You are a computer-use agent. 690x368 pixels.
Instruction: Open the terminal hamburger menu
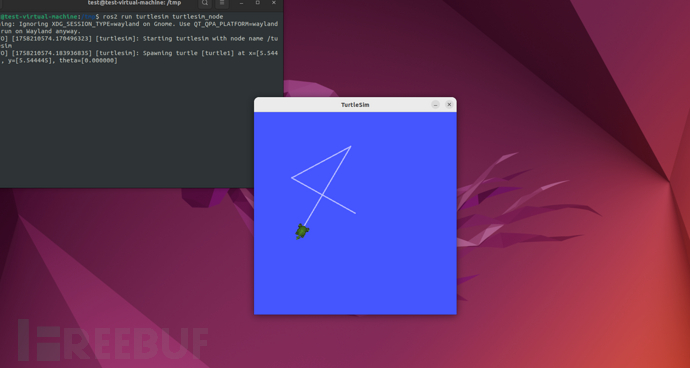tap(221, 3)
